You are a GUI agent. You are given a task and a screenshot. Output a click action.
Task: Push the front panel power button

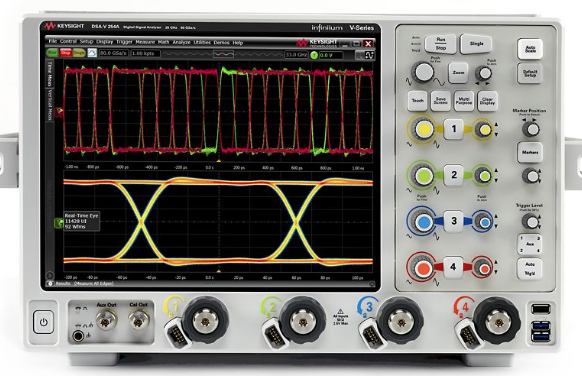[x=43, y=322]
